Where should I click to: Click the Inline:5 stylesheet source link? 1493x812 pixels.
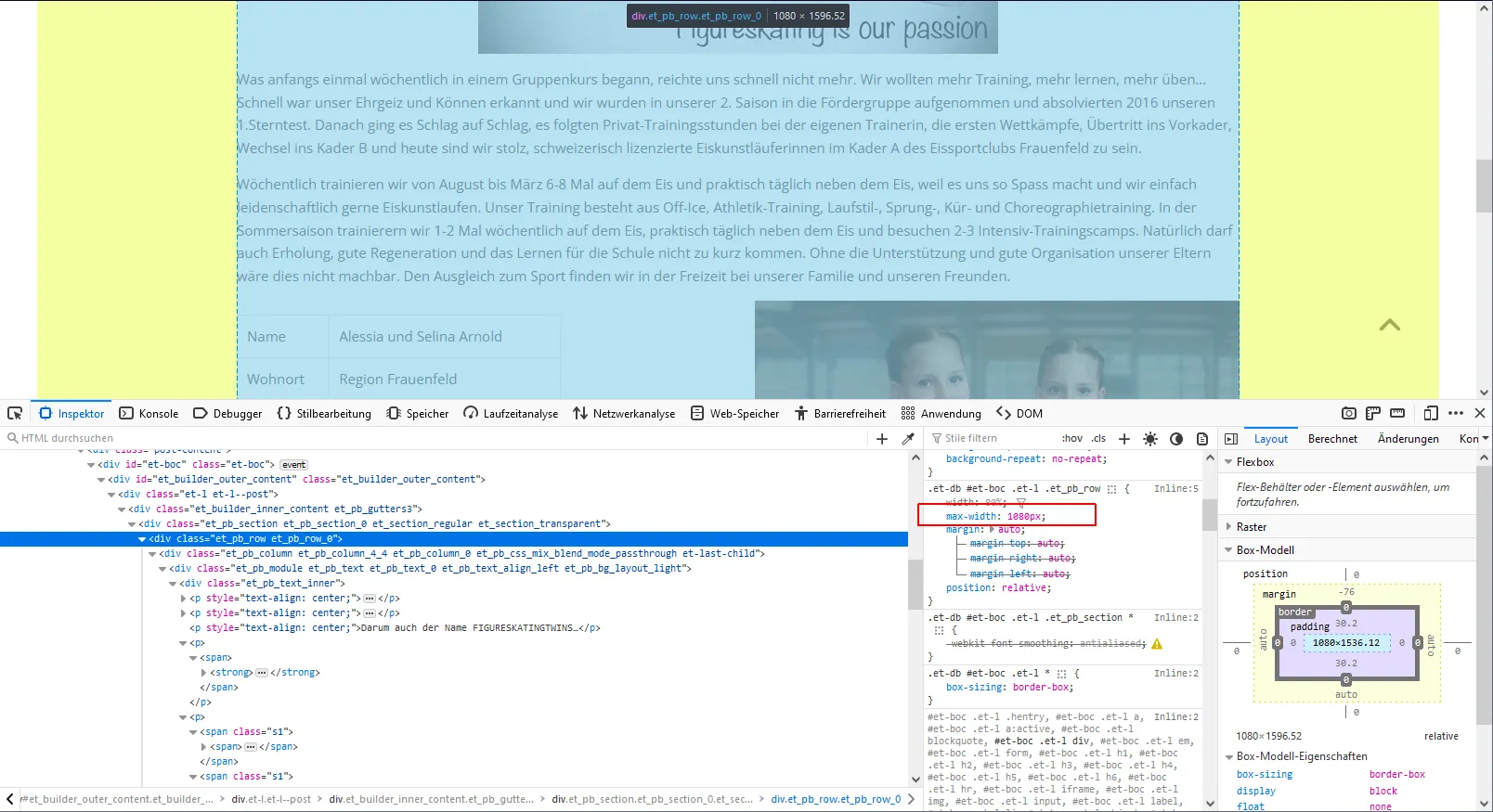pos(1176,488)
